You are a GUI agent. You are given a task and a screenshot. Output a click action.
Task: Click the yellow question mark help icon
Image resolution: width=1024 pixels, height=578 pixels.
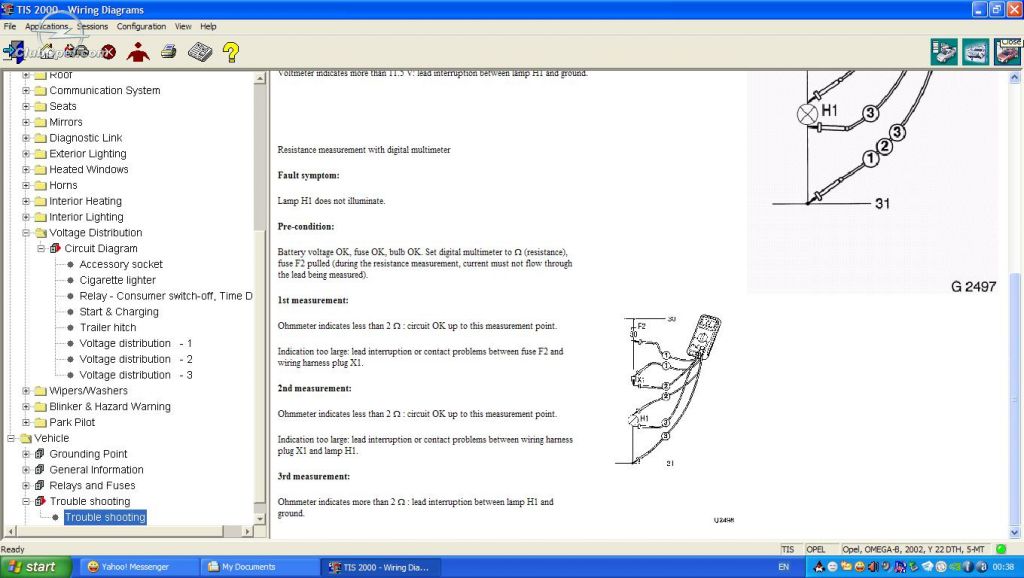coord(231,52)
